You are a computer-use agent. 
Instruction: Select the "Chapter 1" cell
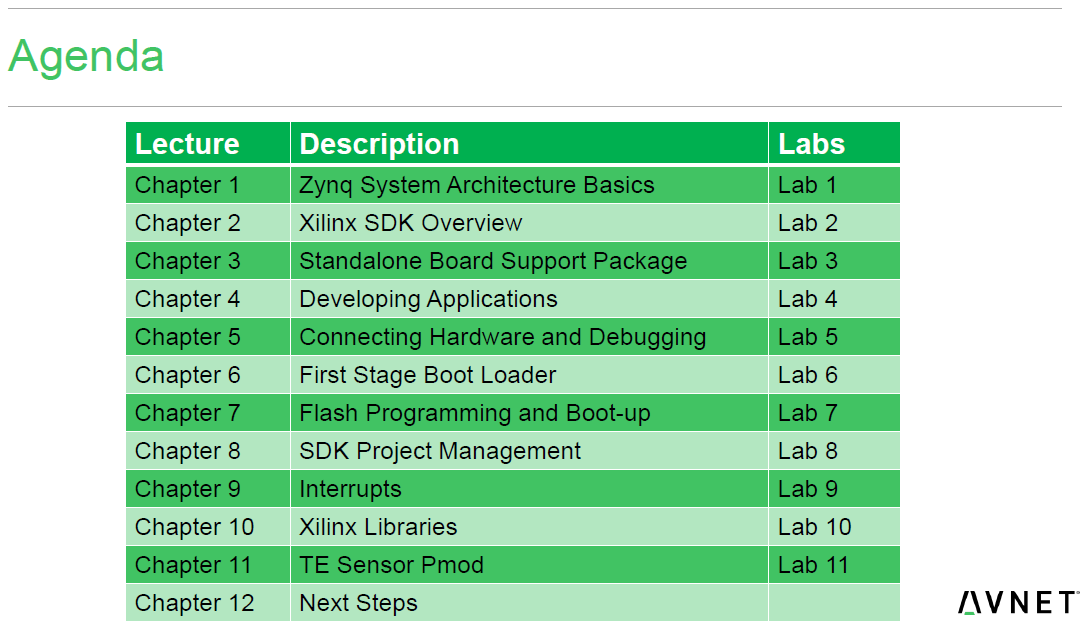pos(208,185)
